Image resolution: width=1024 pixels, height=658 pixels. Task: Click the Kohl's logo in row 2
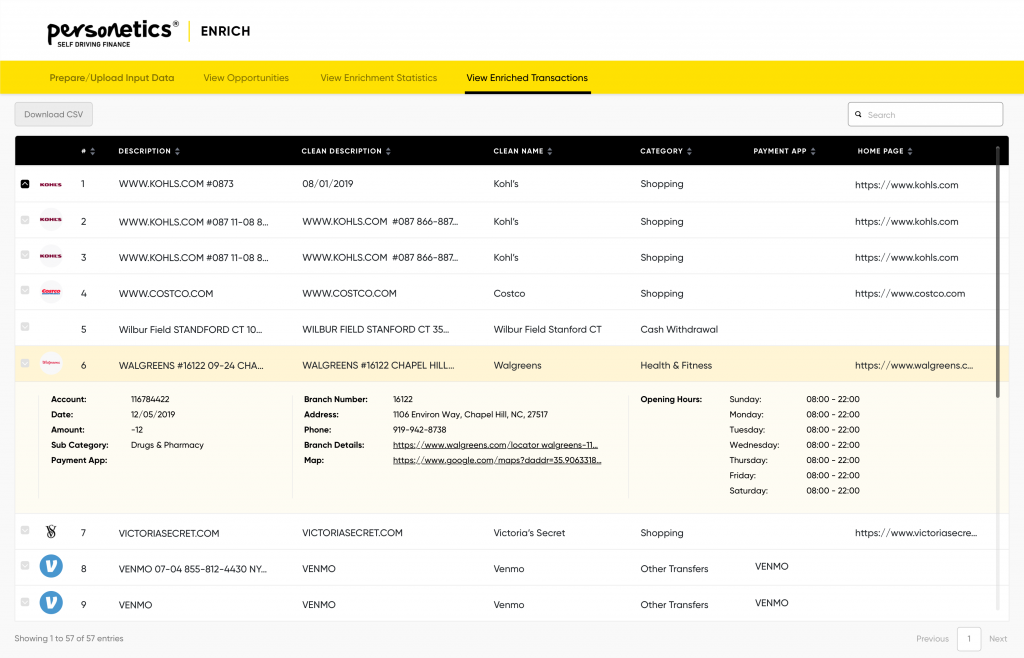tap(51, 219)
